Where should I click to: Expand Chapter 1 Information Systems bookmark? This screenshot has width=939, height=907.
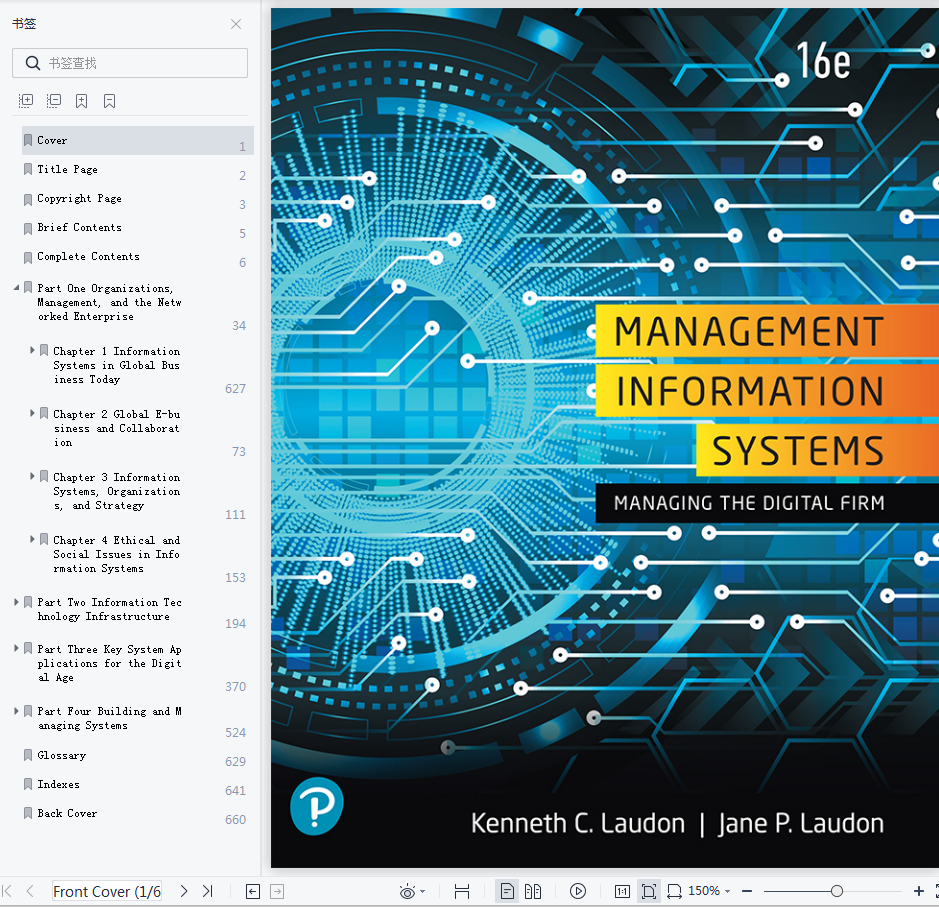(x=32, y=350)
